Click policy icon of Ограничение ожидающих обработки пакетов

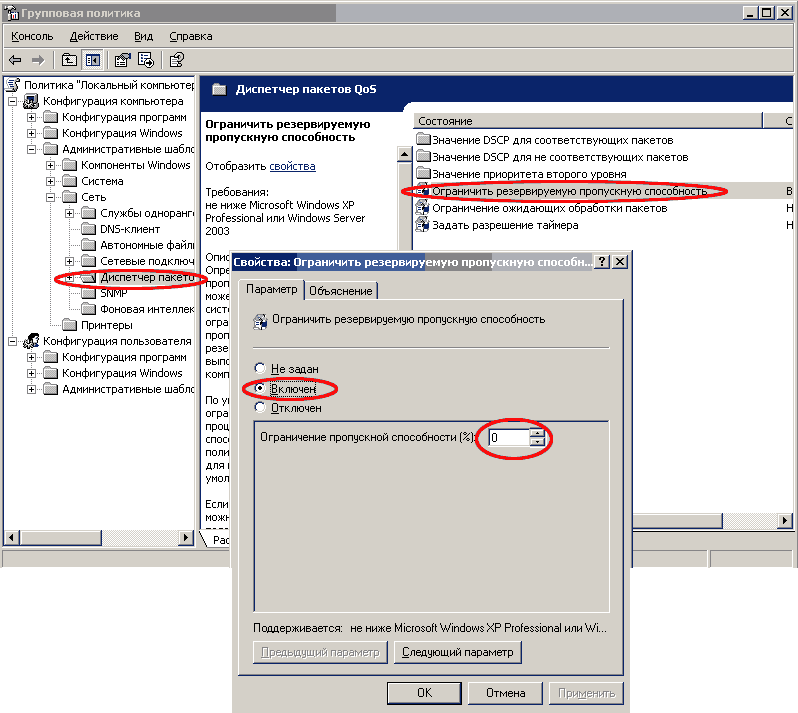(x=422, y=208)
